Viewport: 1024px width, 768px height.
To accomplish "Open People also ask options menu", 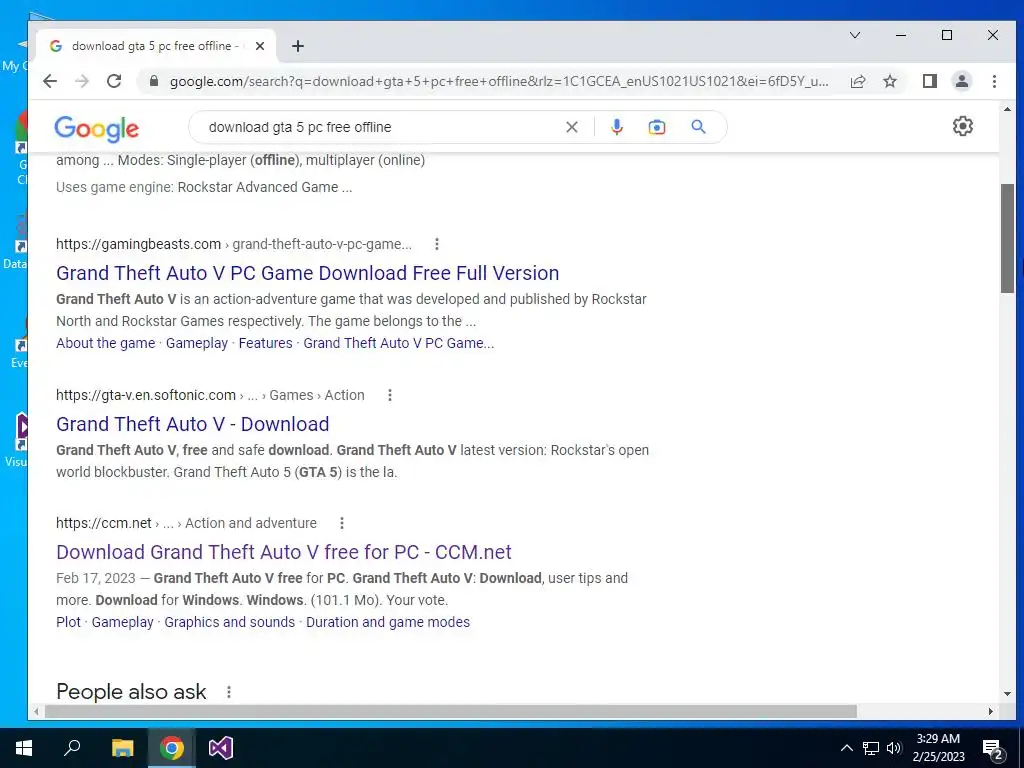I will tap(229, 692).
